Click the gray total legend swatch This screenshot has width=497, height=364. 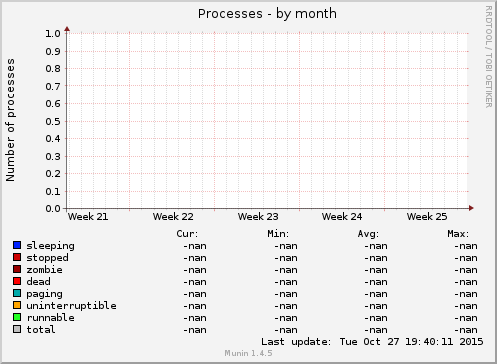tap(17, 329)
